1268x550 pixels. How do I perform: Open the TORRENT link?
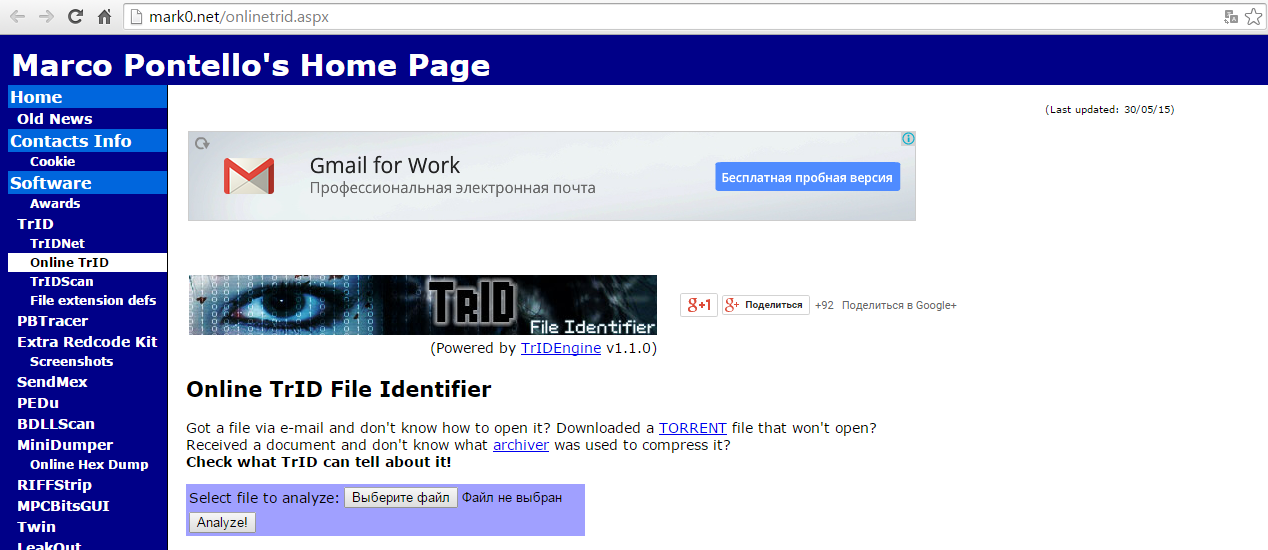click(693, 427)
